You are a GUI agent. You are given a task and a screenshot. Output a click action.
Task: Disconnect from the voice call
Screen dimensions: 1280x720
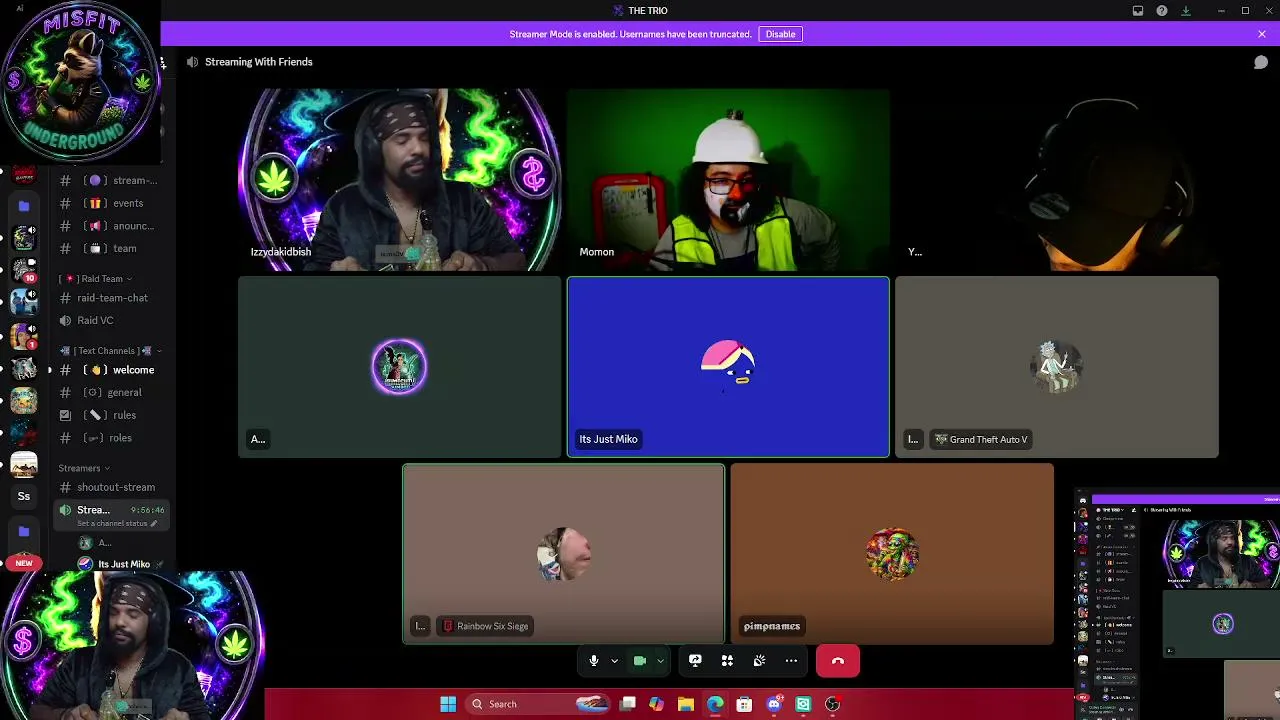click(838, 661)
